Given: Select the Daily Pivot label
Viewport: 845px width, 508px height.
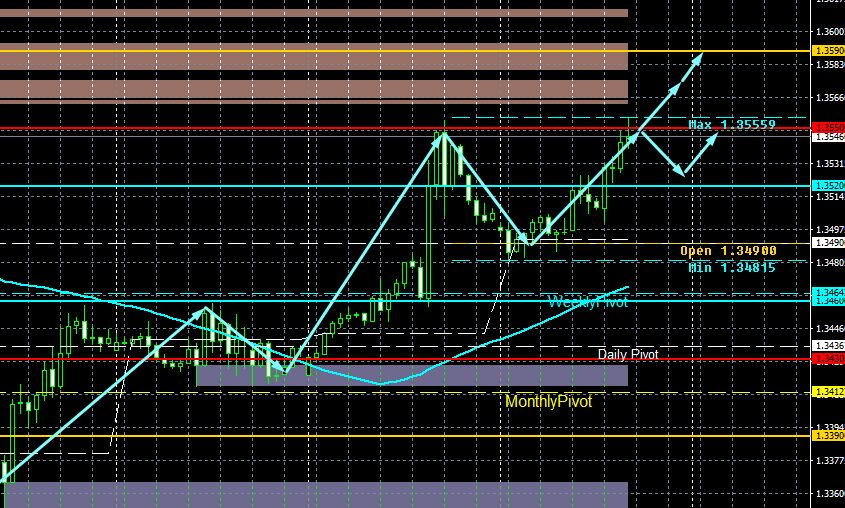Looking at the screenshot, I should 628,354.
